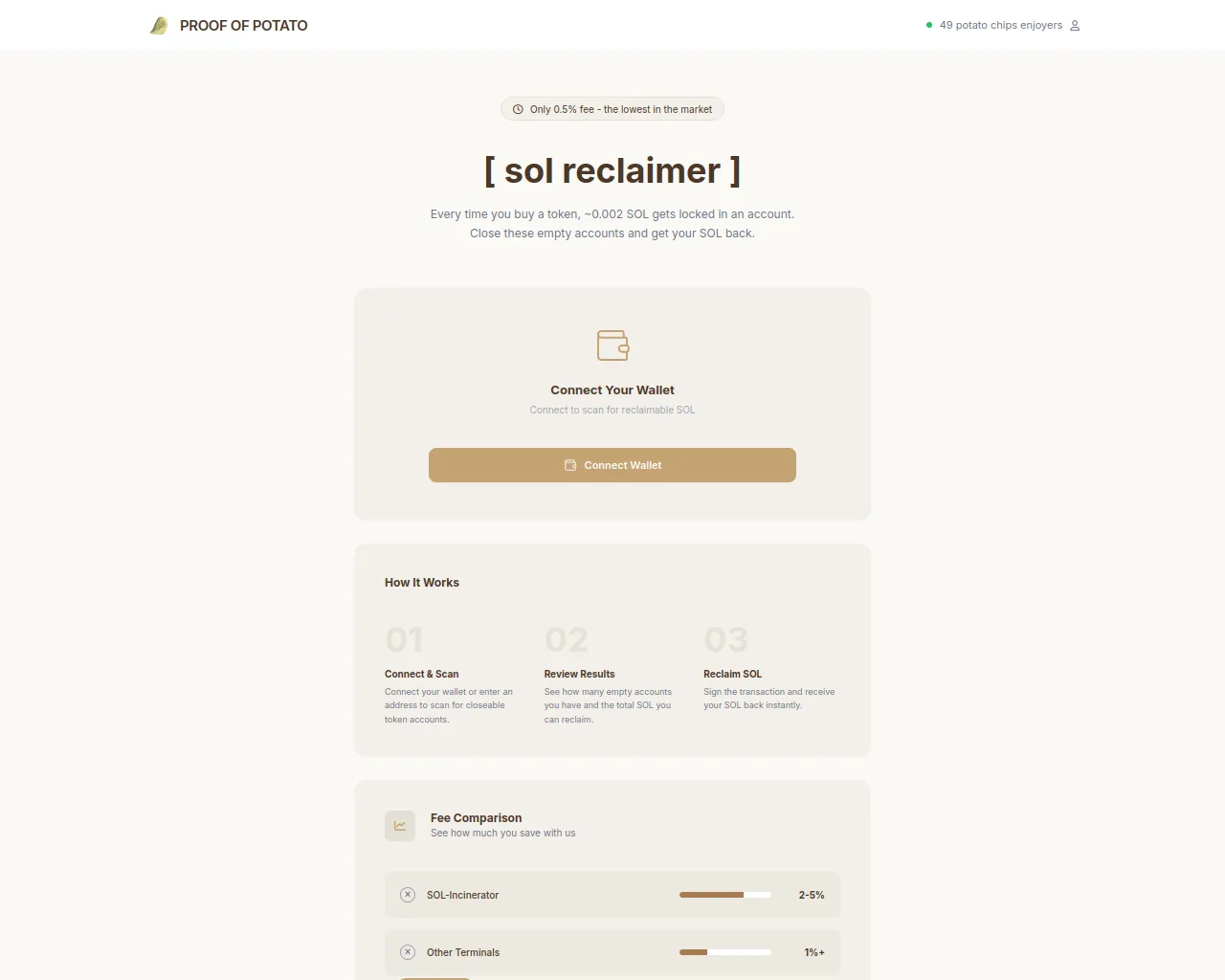
Task: Click the Connect Wallet button
Action: point(612,465)
